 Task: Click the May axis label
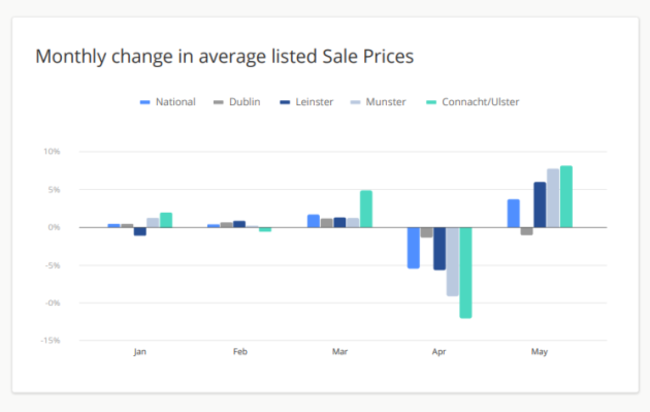point(539,352)
